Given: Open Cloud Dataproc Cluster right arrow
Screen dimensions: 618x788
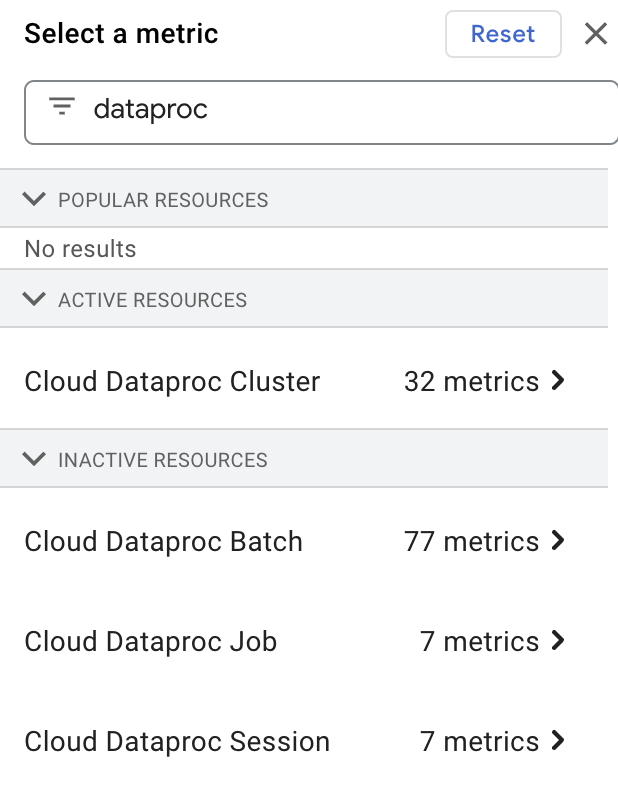Looking at the screenshot, I should 559,381.
